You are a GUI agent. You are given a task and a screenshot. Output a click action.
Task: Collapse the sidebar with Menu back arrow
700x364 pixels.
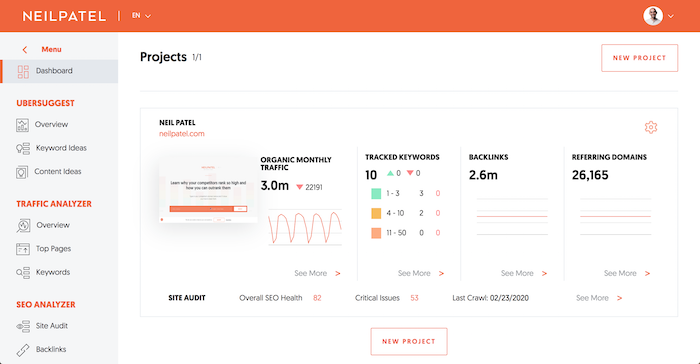click(25, 50)
